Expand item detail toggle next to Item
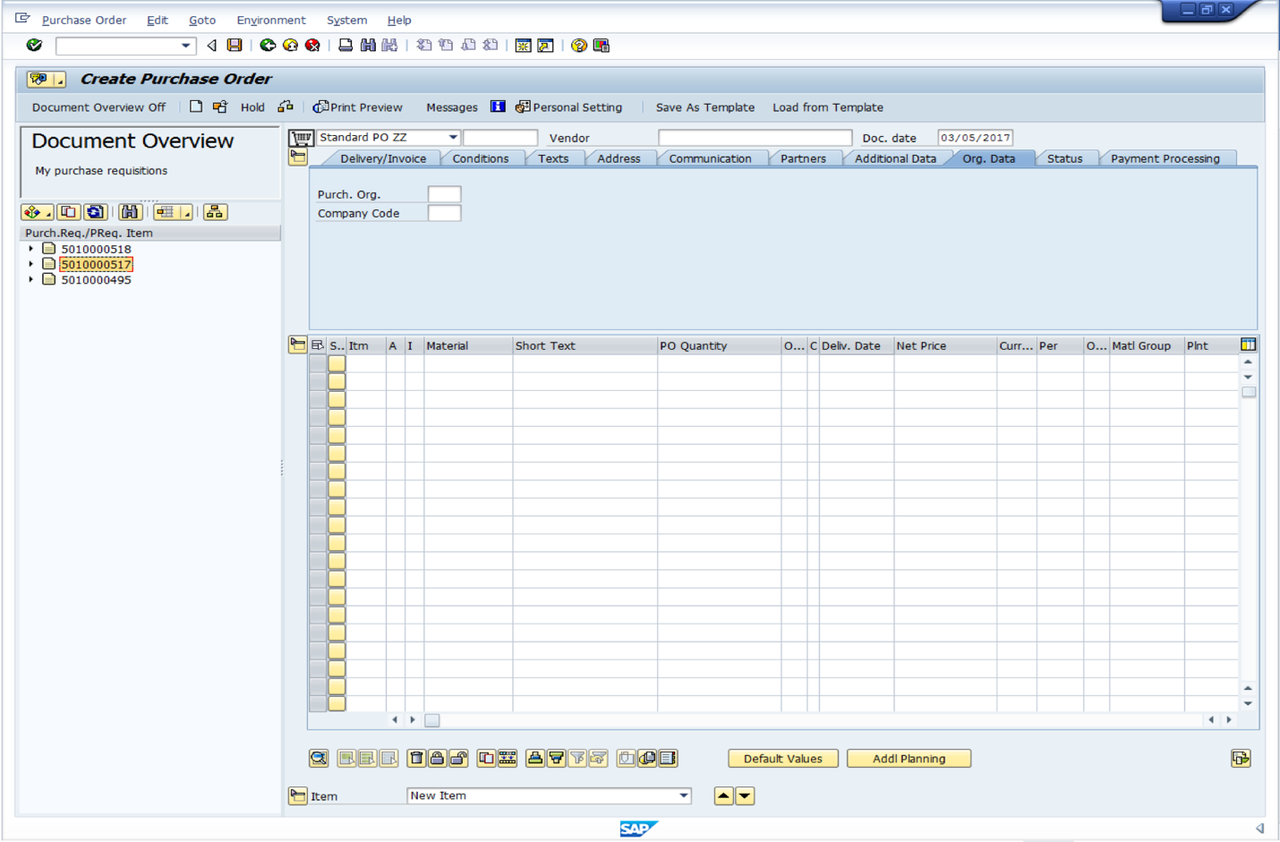The width and height of the screenshot is (1280, 842). (x=298, y=796)
